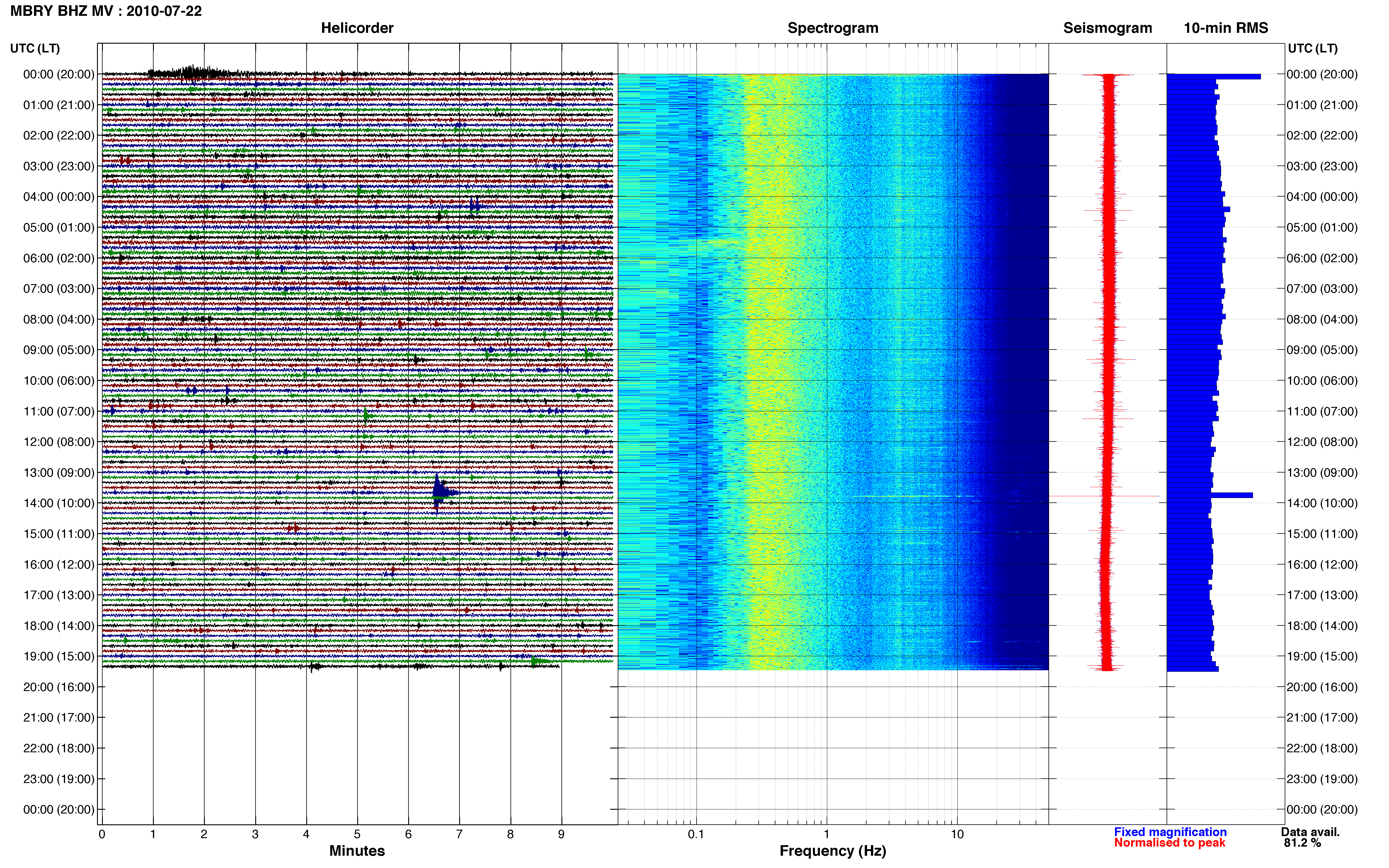1389x868 pixels.
Task: Click '03:00 (23:00)' time label next to Helicorder
Action: click(59, 166)
